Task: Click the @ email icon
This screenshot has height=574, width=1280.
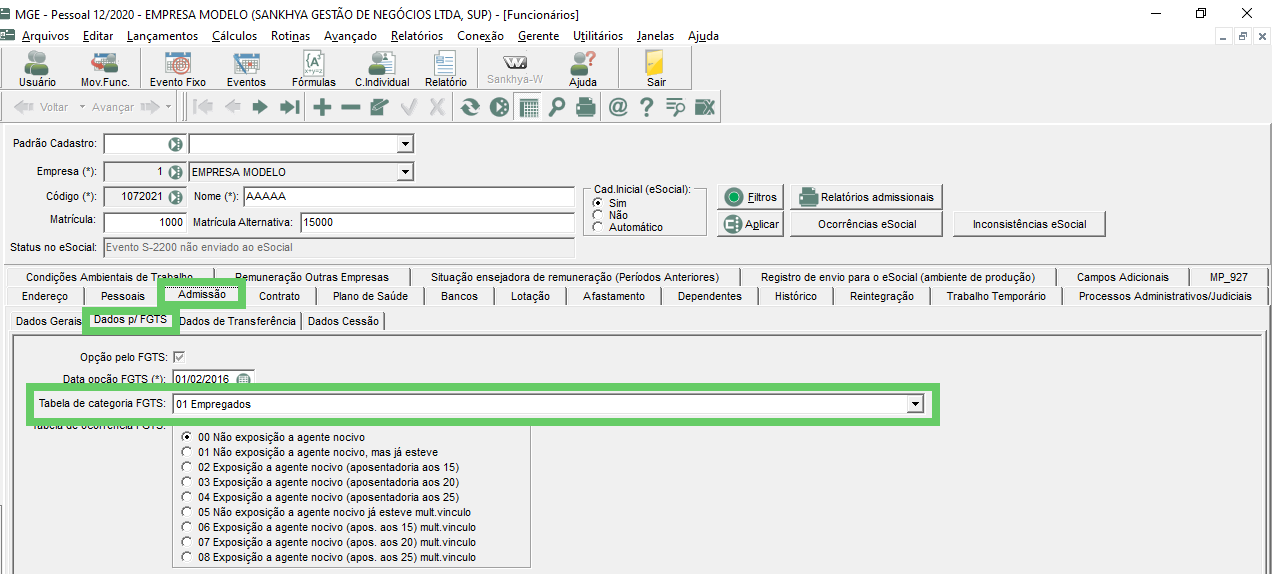Action: point(618,107)
